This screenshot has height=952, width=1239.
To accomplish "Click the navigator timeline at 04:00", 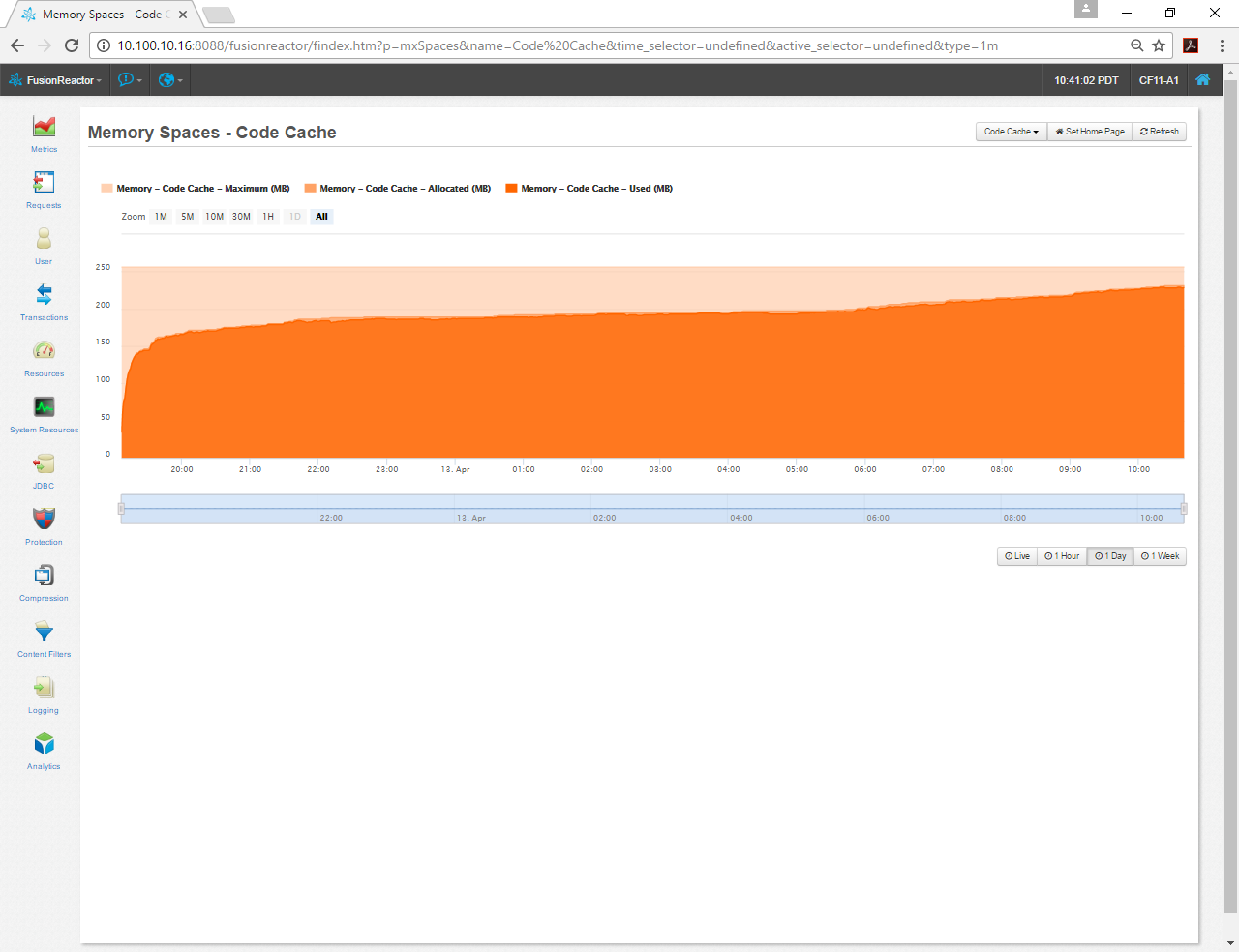I will [741, 518].
